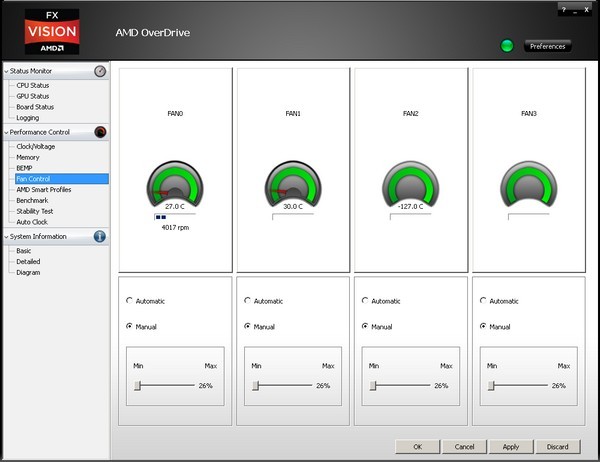
Task: Collapse the System Information section
Action: (x=4, y=237)
